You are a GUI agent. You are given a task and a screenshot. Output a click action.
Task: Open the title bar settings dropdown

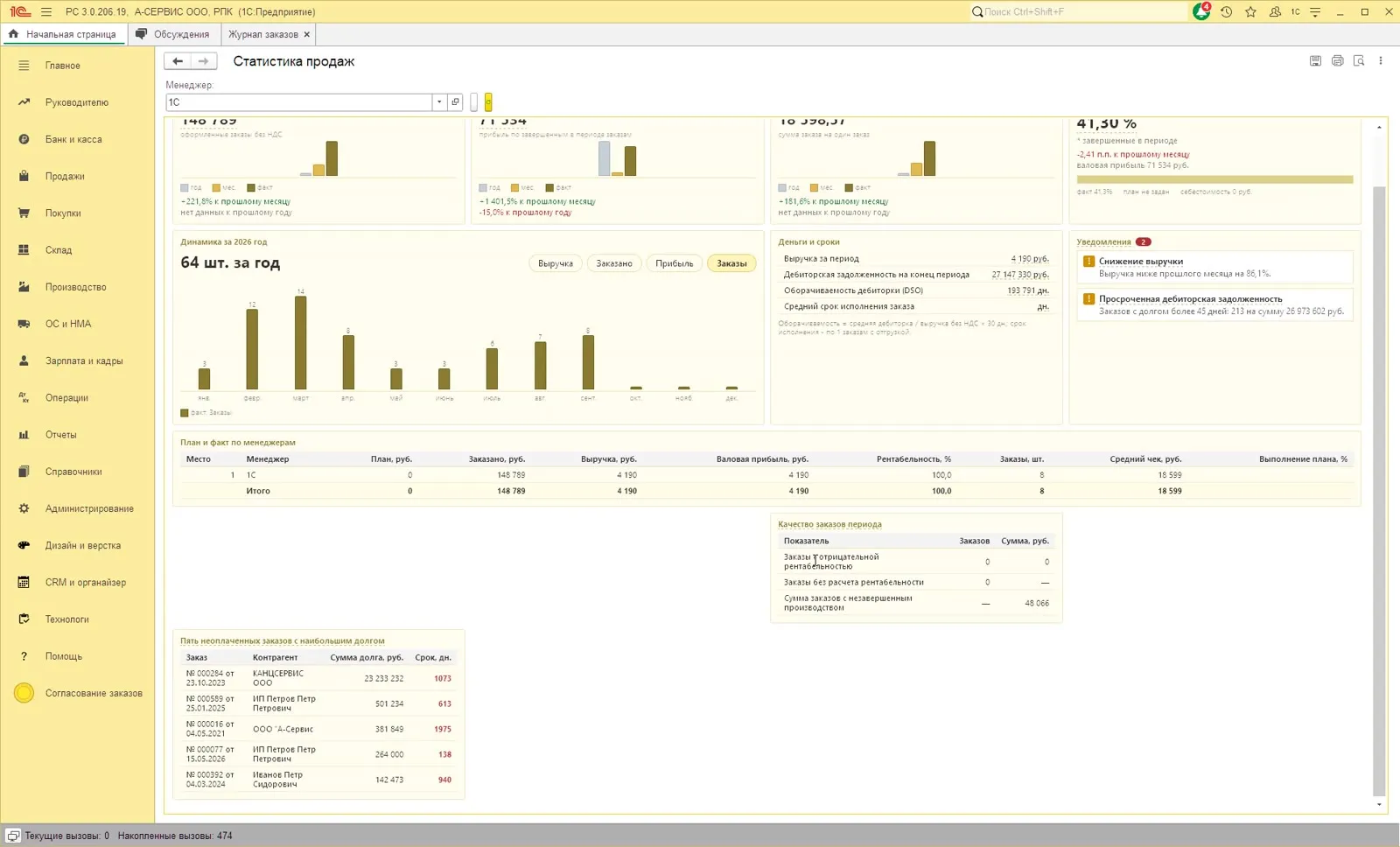click(x=1315, y=11)
